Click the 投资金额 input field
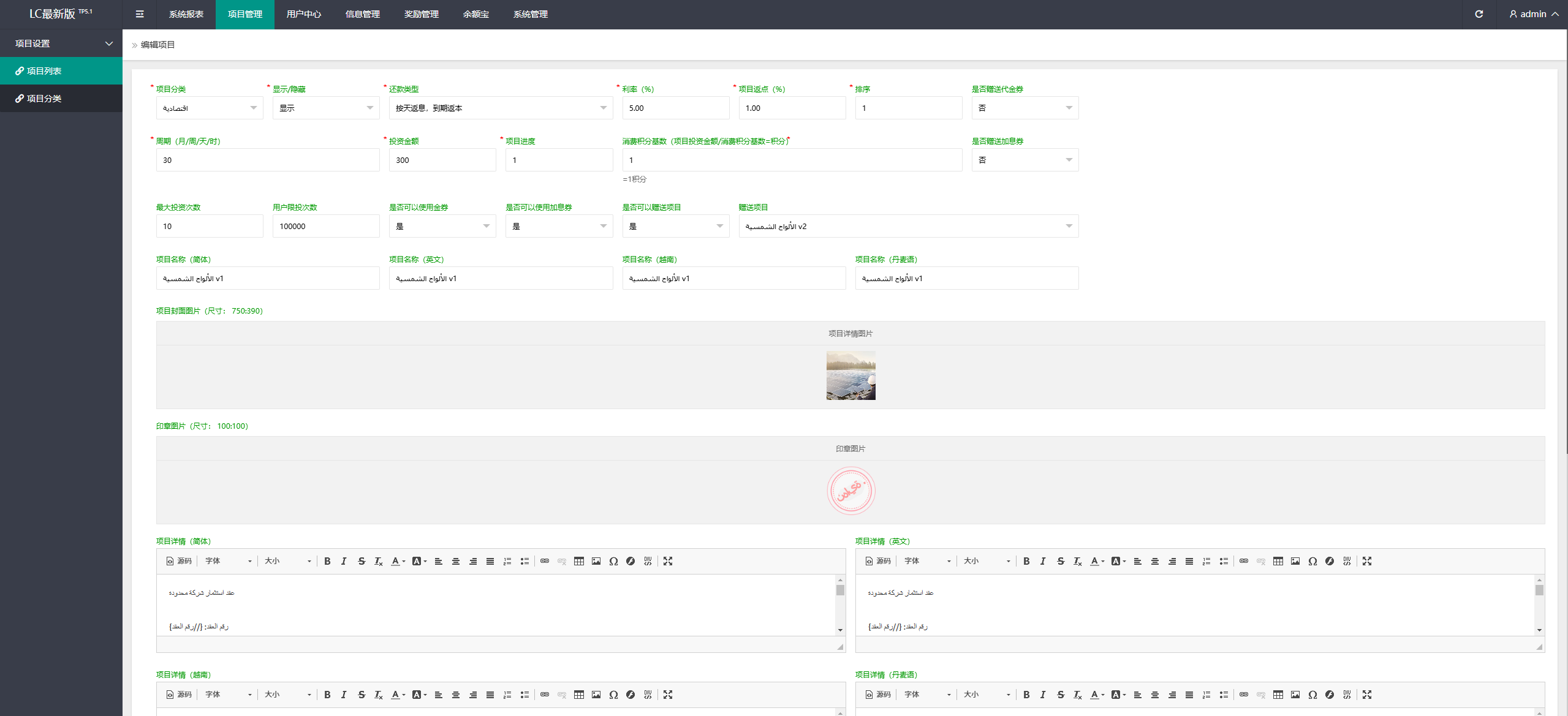Screen dimensions: 1568x716 pyautogui.click(x=442, y=160)
